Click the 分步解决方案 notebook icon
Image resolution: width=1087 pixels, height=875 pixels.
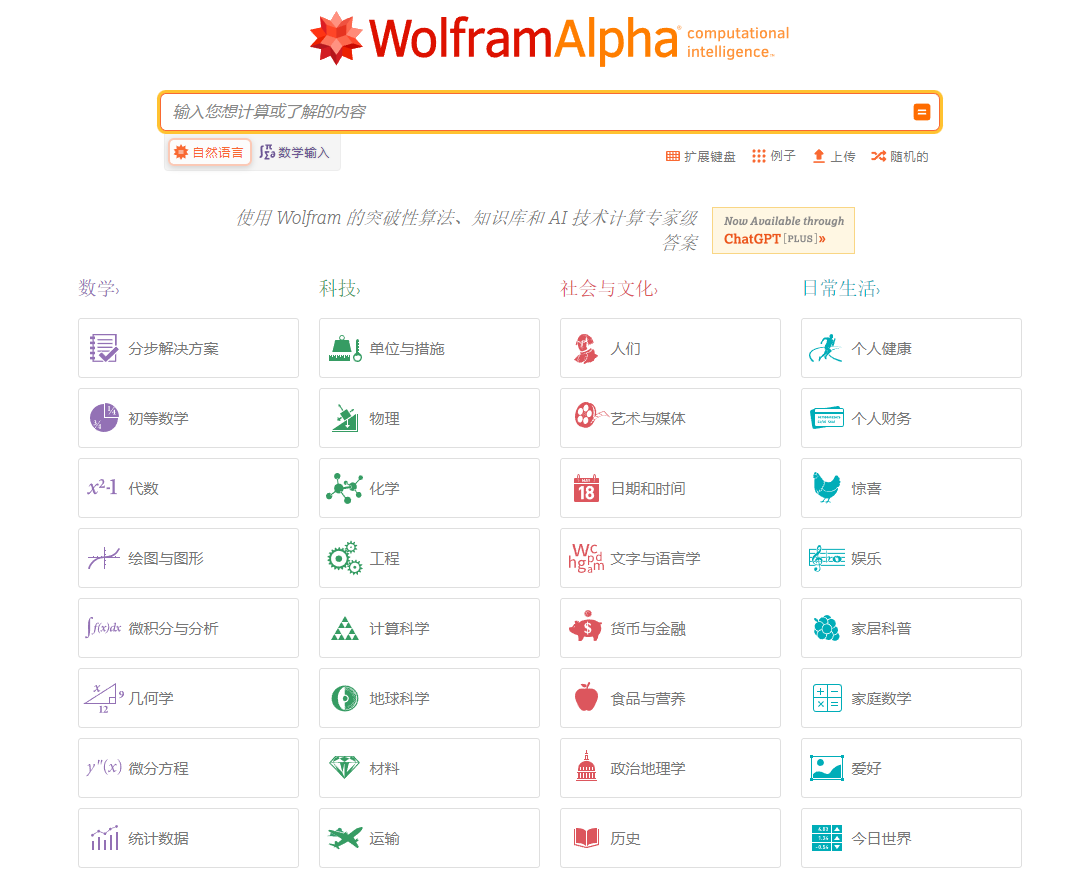click(104, 348)
